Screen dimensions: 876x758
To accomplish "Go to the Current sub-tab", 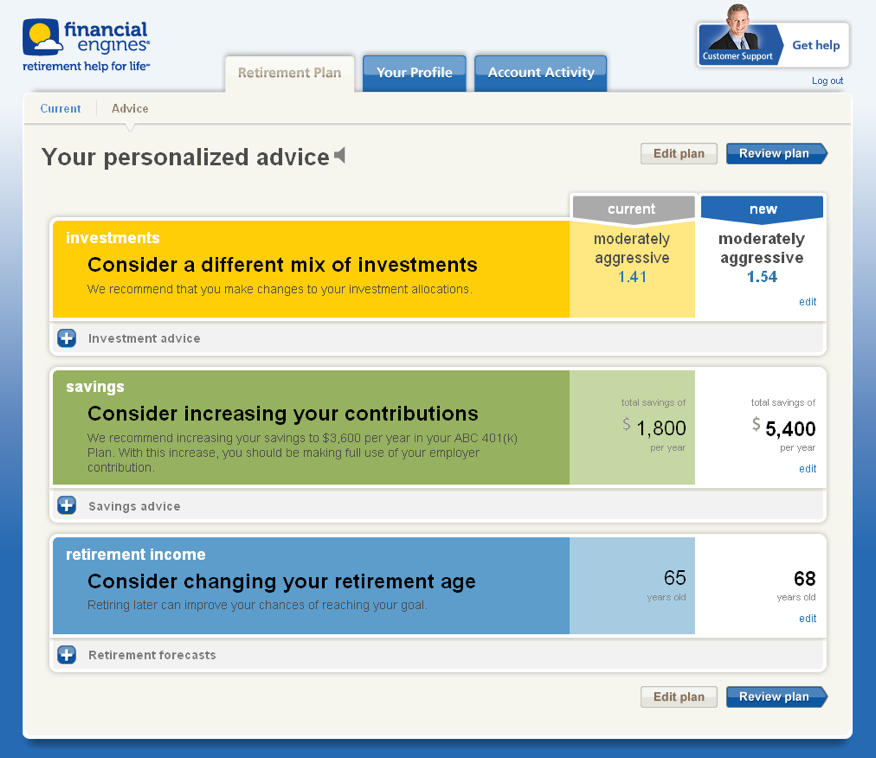I will pos(60,108).
